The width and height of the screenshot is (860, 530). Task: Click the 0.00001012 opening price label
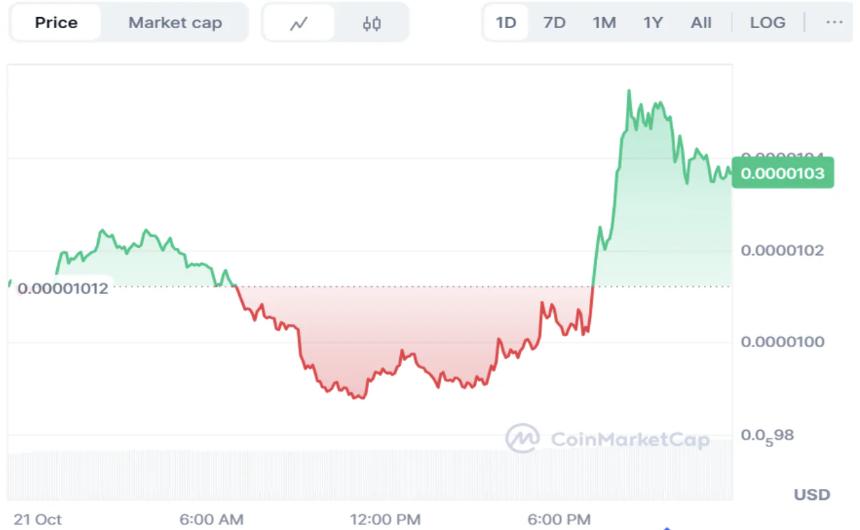[x=62, y=287]
